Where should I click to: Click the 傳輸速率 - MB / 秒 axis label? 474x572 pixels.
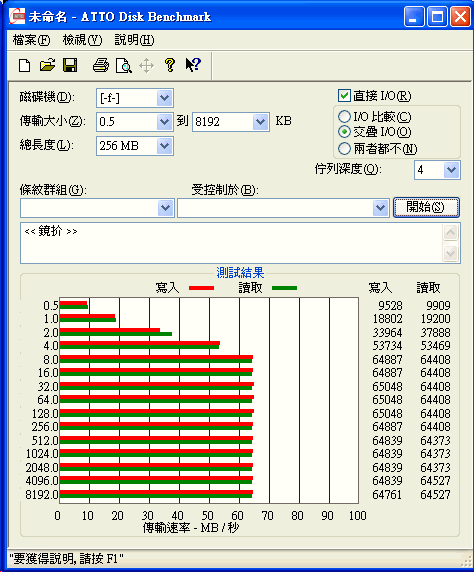pyautogui.click(x=190, y=527)
